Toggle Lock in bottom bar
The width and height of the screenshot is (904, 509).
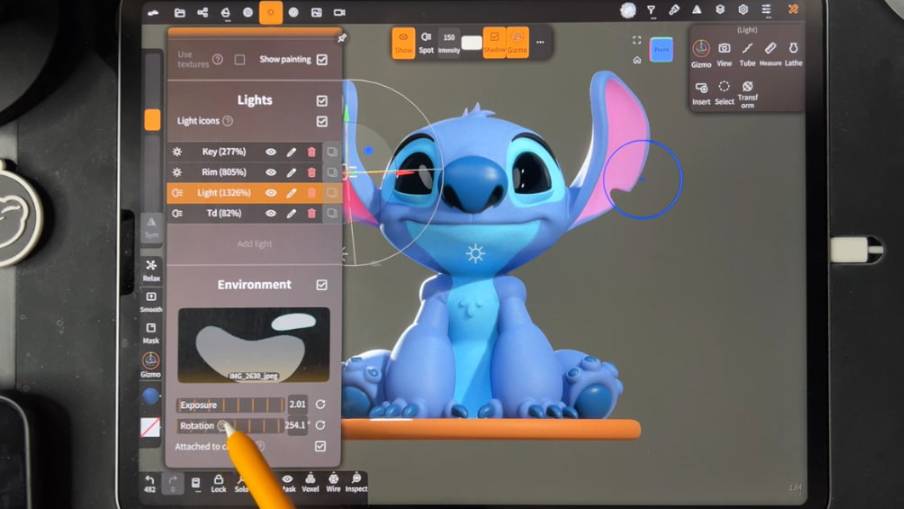219,484
